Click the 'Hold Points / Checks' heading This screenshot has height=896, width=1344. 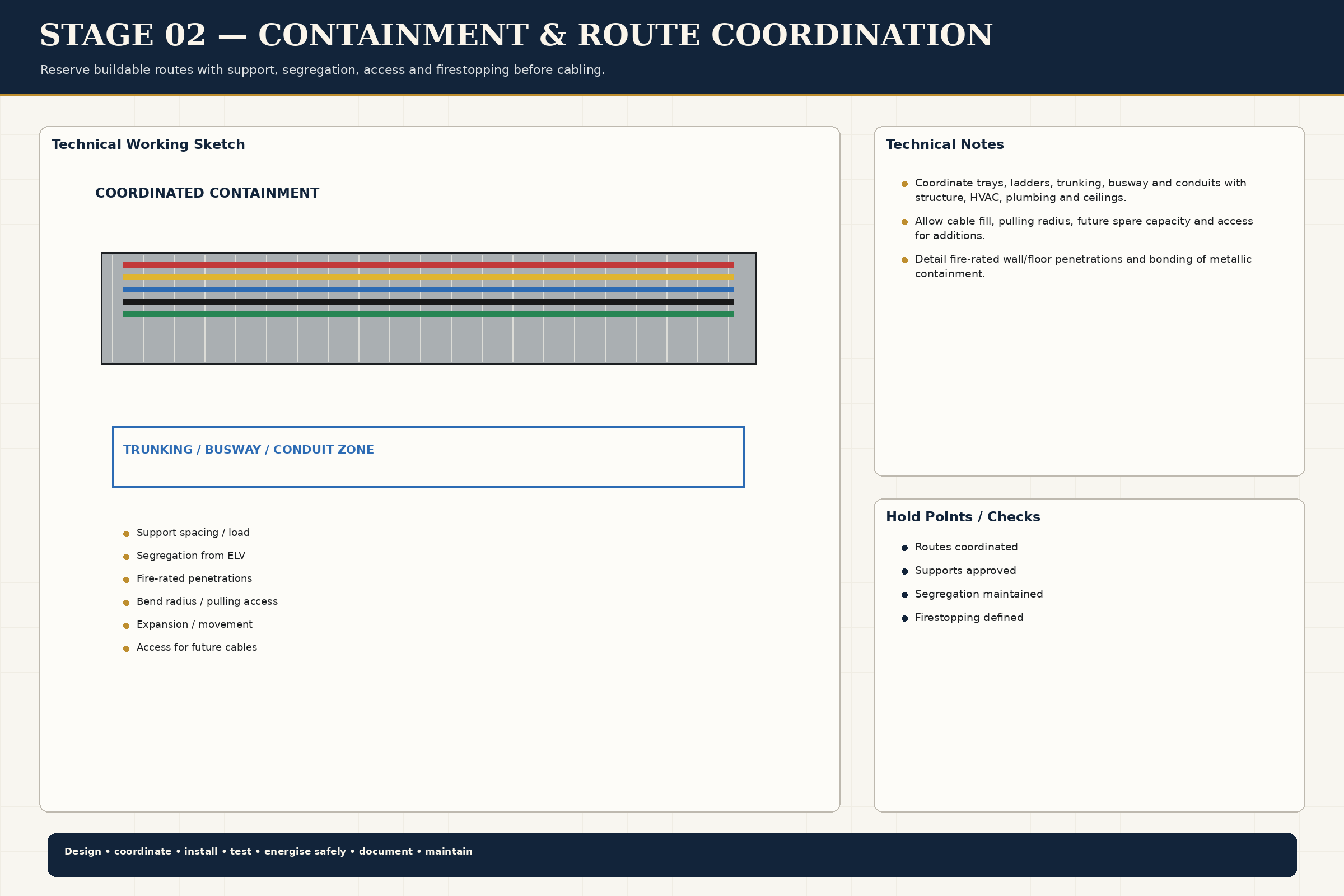pos(963,517)
